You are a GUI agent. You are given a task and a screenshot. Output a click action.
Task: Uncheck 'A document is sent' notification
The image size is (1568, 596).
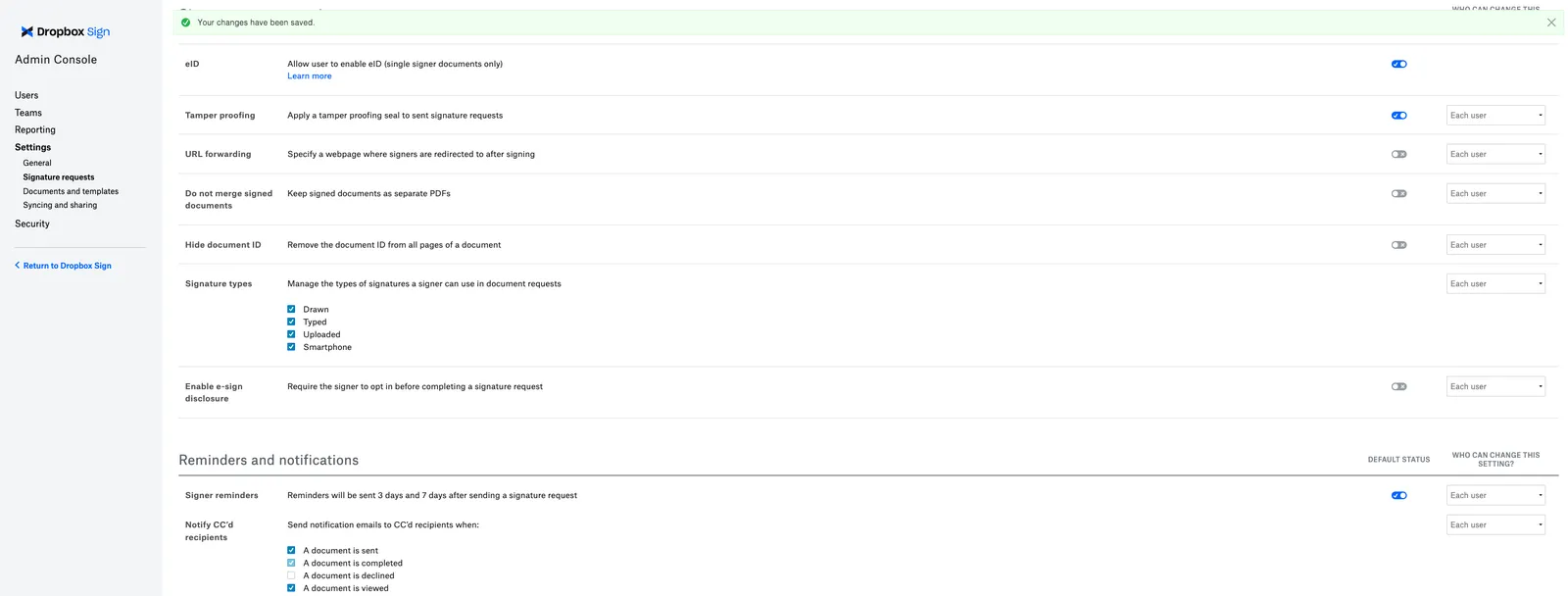291,550
